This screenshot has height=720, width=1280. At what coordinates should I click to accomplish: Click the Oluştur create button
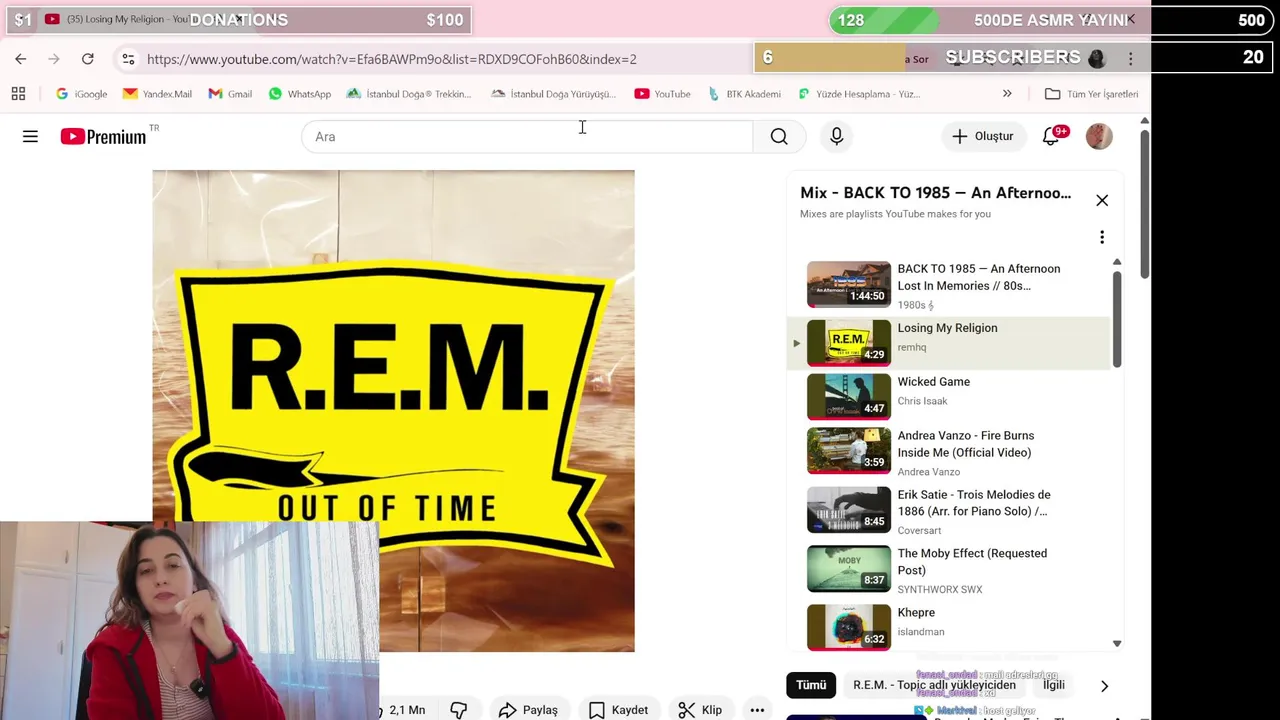click(983, 136)
